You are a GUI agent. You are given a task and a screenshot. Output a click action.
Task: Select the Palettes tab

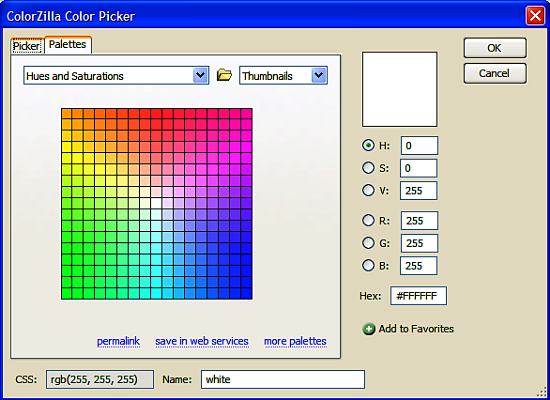(68, 45)
